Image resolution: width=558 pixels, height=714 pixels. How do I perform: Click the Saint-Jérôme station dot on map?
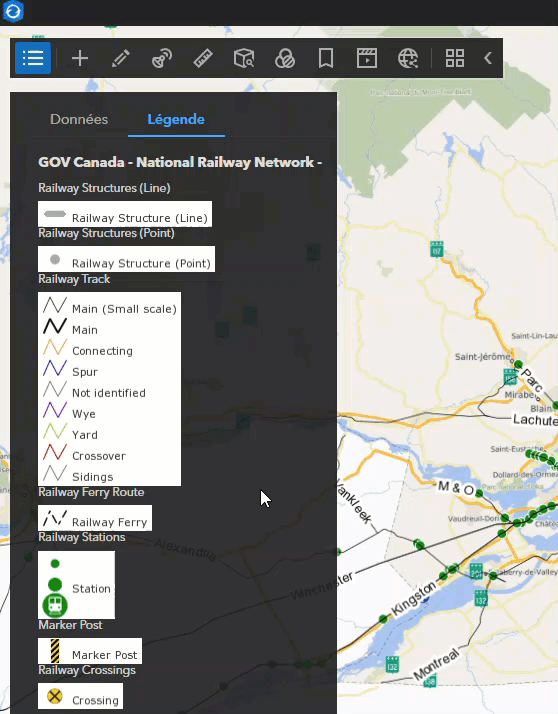518,364
